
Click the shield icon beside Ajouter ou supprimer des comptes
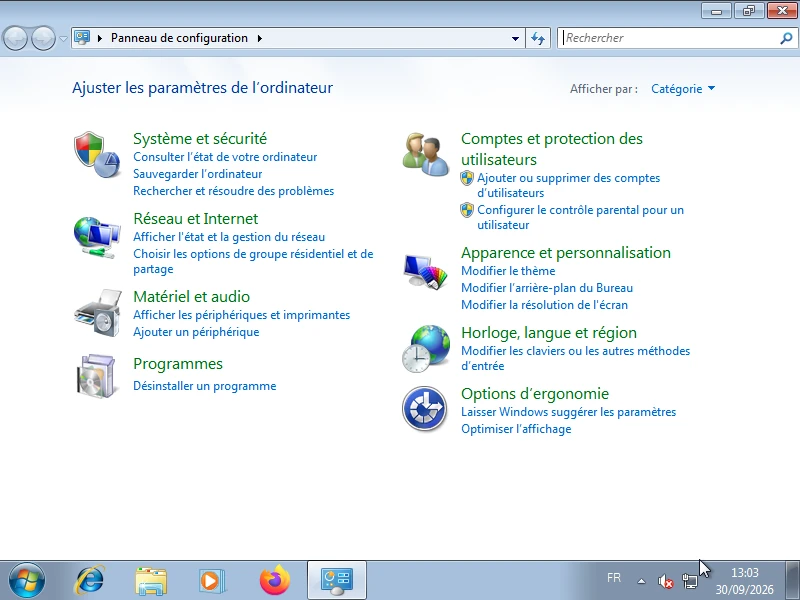pos(467,178)
